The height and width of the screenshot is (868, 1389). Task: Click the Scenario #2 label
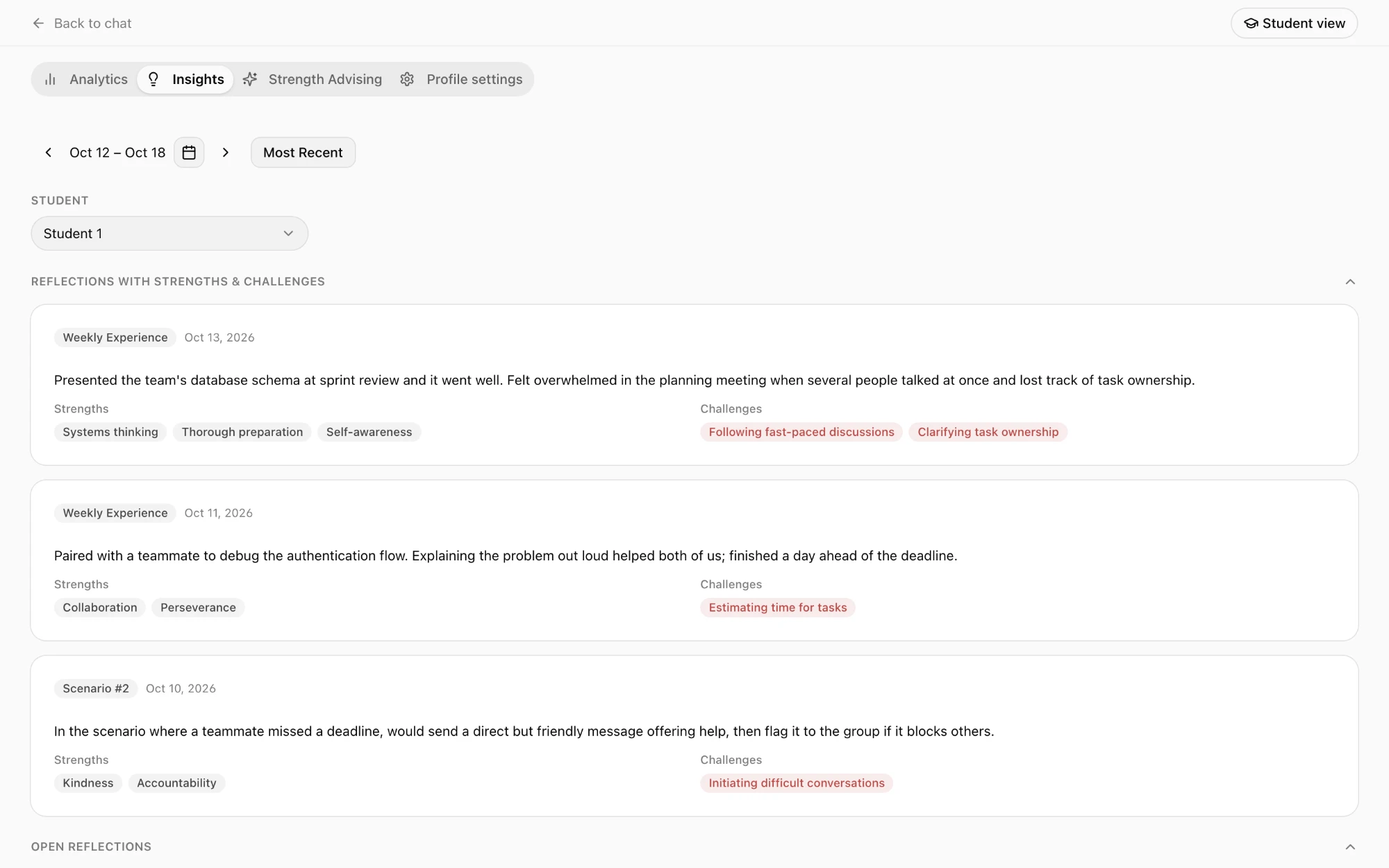[x=96, y=689]
